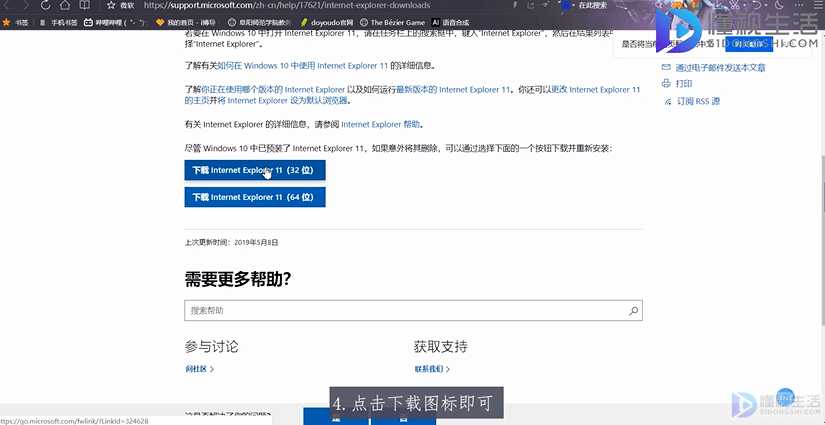Open the three-dots more icon in toolbar
This screenshot has width=825, height=425.
797,5
